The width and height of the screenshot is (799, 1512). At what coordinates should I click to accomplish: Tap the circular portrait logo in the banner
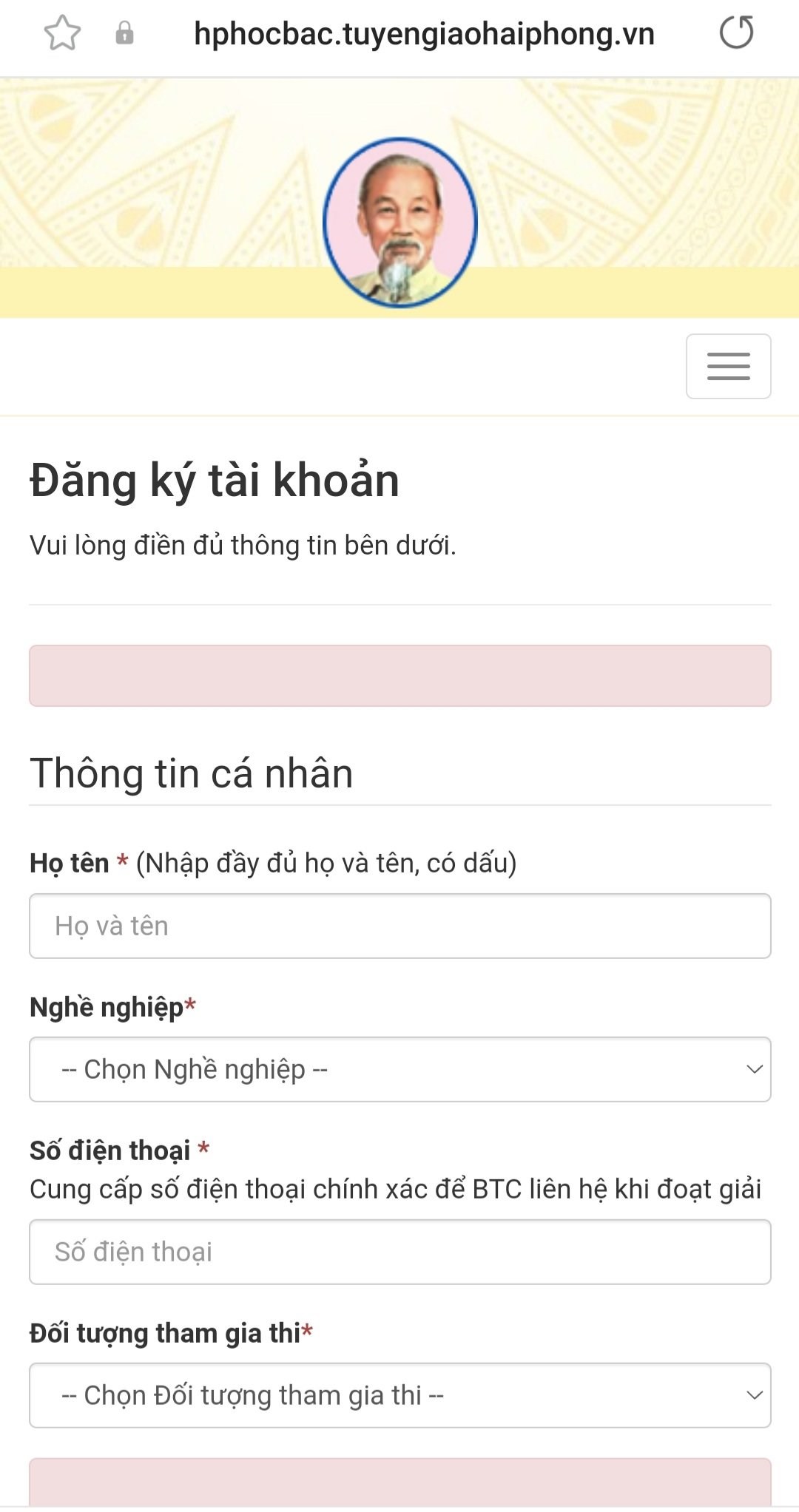[x=400, y=223]
